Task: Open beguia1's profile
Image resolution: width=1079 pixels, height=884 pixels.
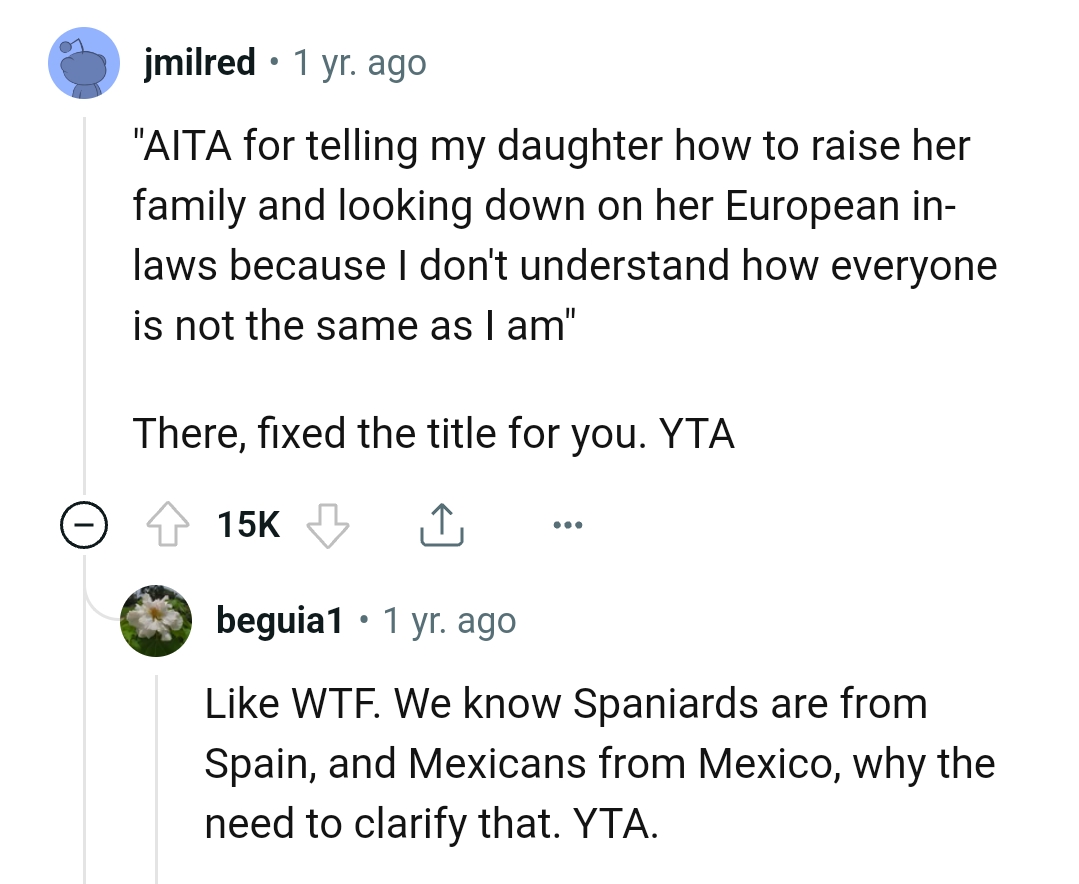Action: point(279,620)
